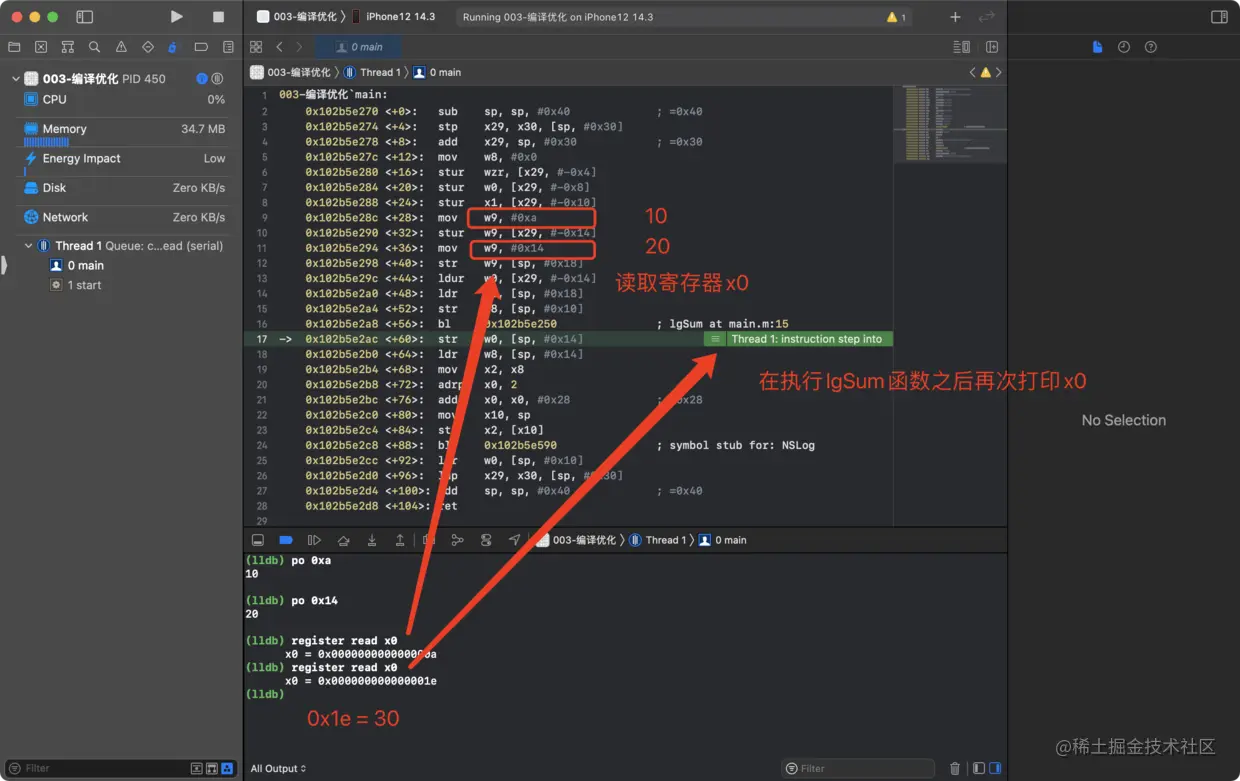Click '0 main' in editor jump bar

coord(438,73)
